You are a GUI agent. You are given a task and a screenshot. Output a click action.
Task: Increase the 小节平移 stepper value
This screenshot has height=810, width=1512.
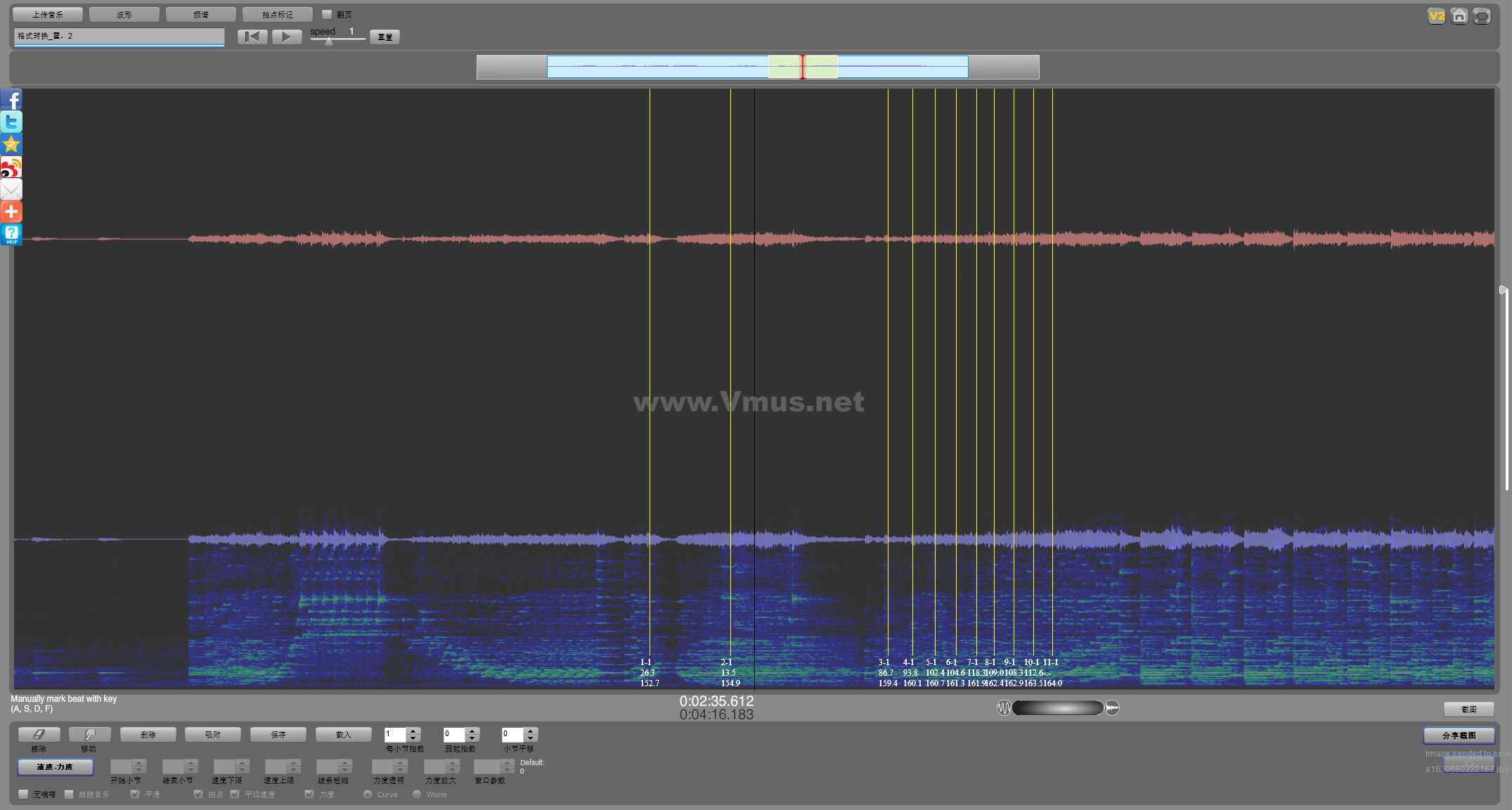coord(531,731)
